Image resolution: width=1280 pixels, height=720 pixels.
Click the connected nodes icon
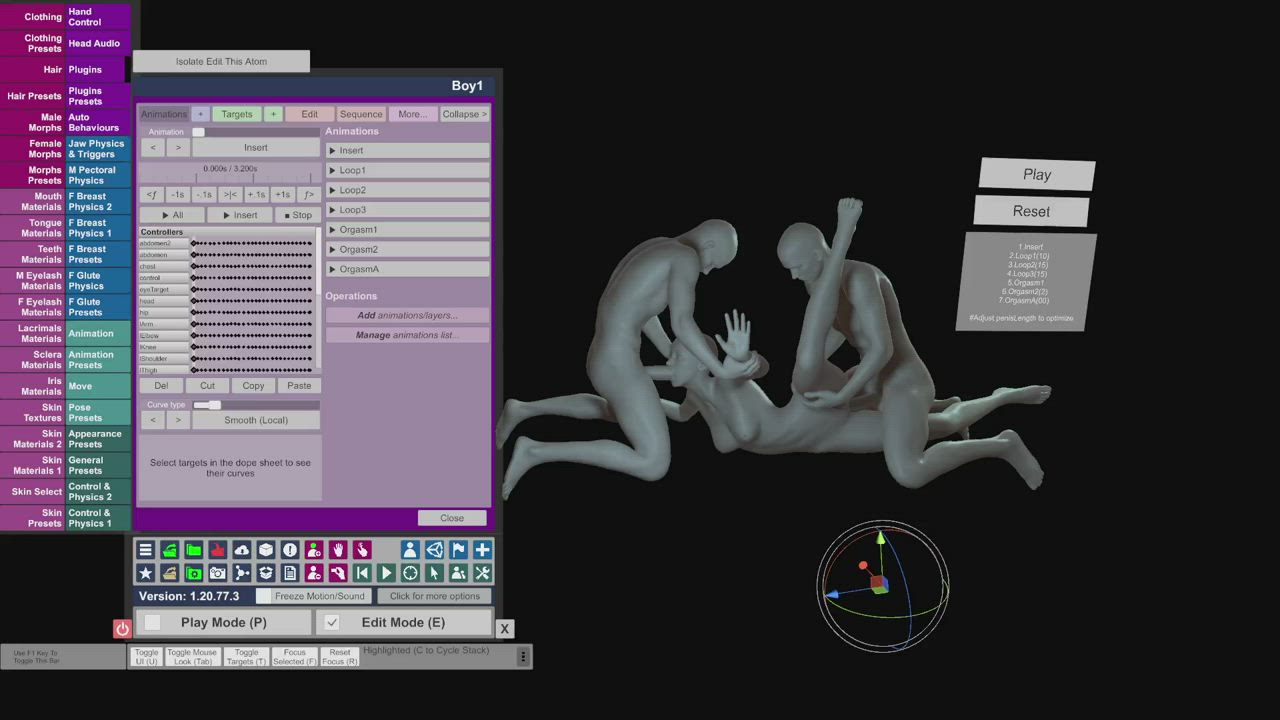point(242,573)
